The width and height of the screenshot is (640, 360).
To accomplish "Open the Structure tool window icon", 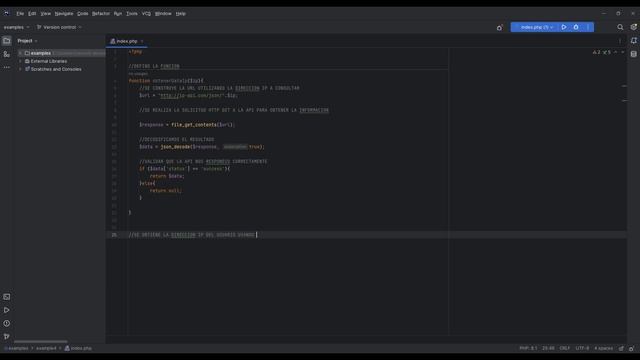I will tap(7, 54).
